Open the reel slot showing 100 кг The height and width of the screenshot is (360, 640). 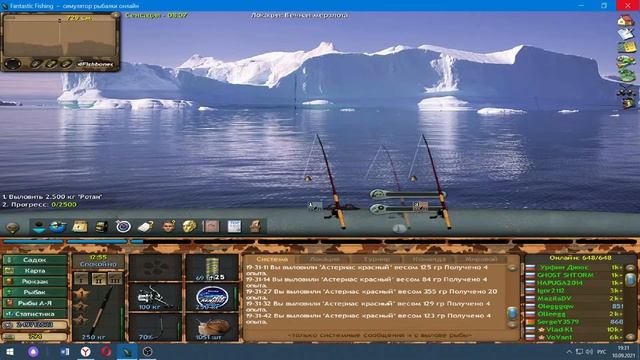(x=155, y=297)
